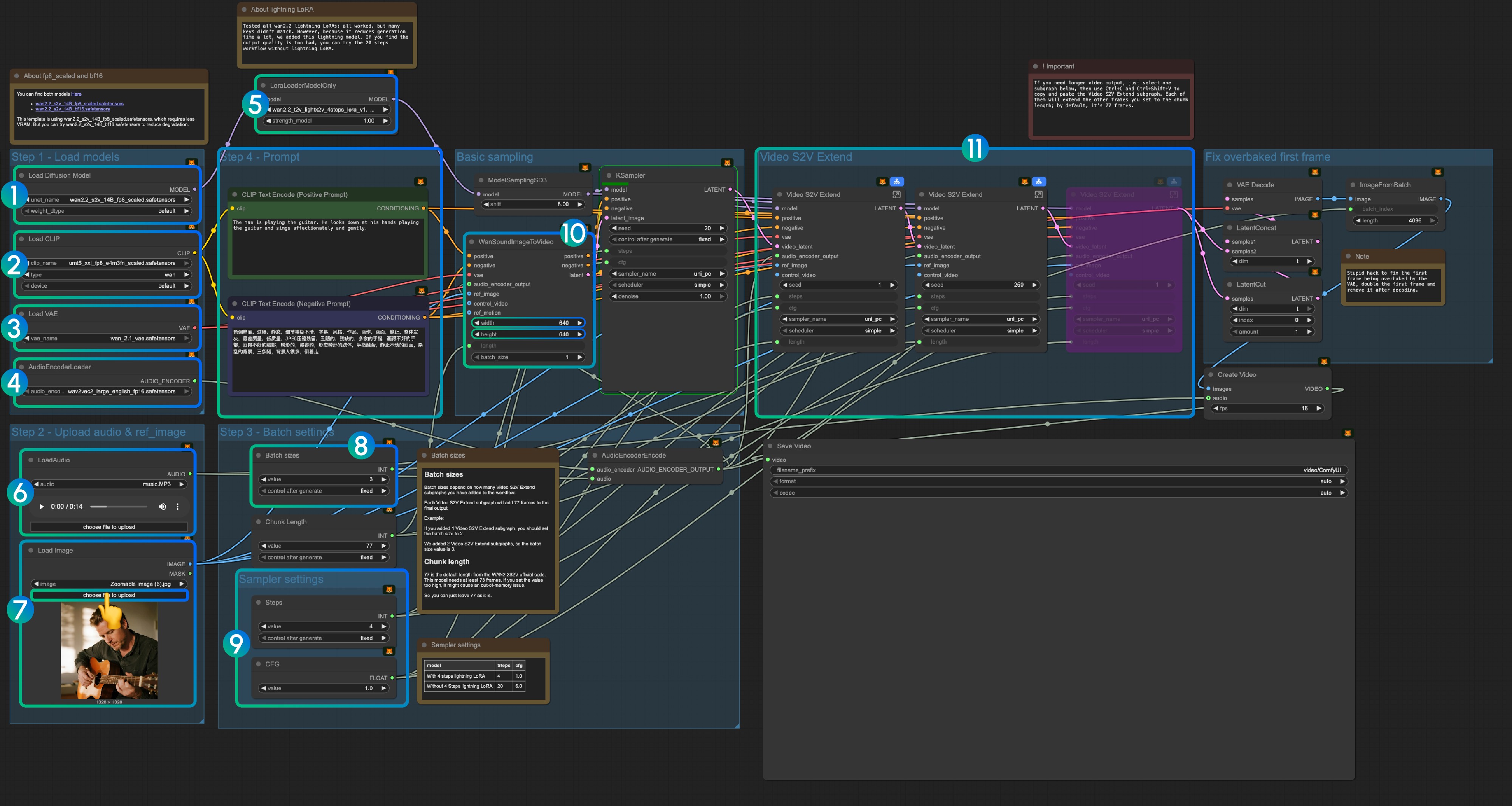The height and width of the screenshot is (806, 1512).
Task: Open the sampler_name dropdown showing uni_pc
Action: (x=668, y=273)
